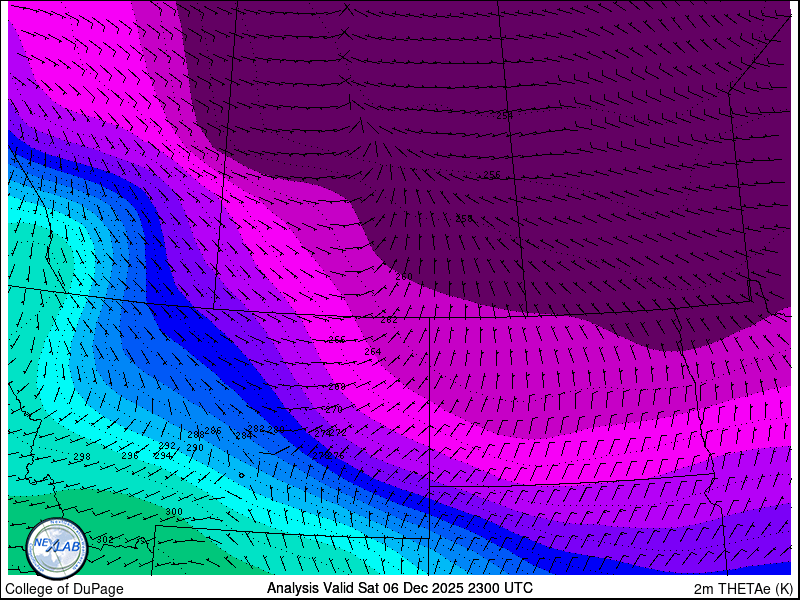Click the 294 contour label
The height and width of the screenshot is (600, 800).
coord(163,456)
